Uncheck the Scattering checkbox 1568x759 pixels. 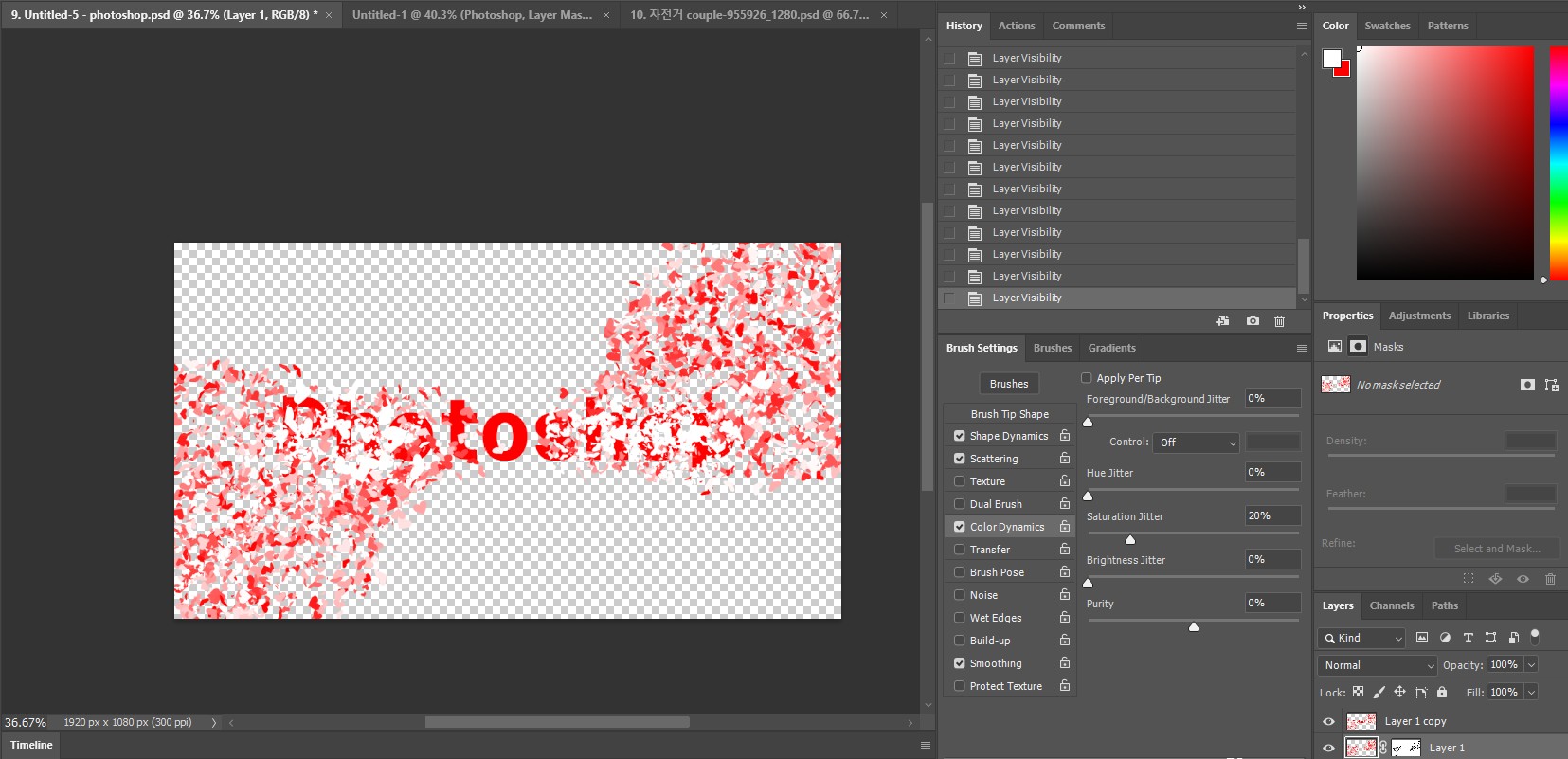960,459
